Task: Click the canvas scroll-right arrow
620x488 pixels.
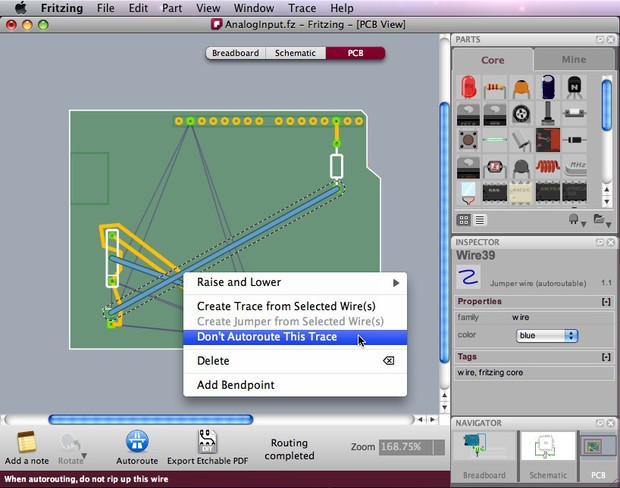Action: [x=432, y=419]
